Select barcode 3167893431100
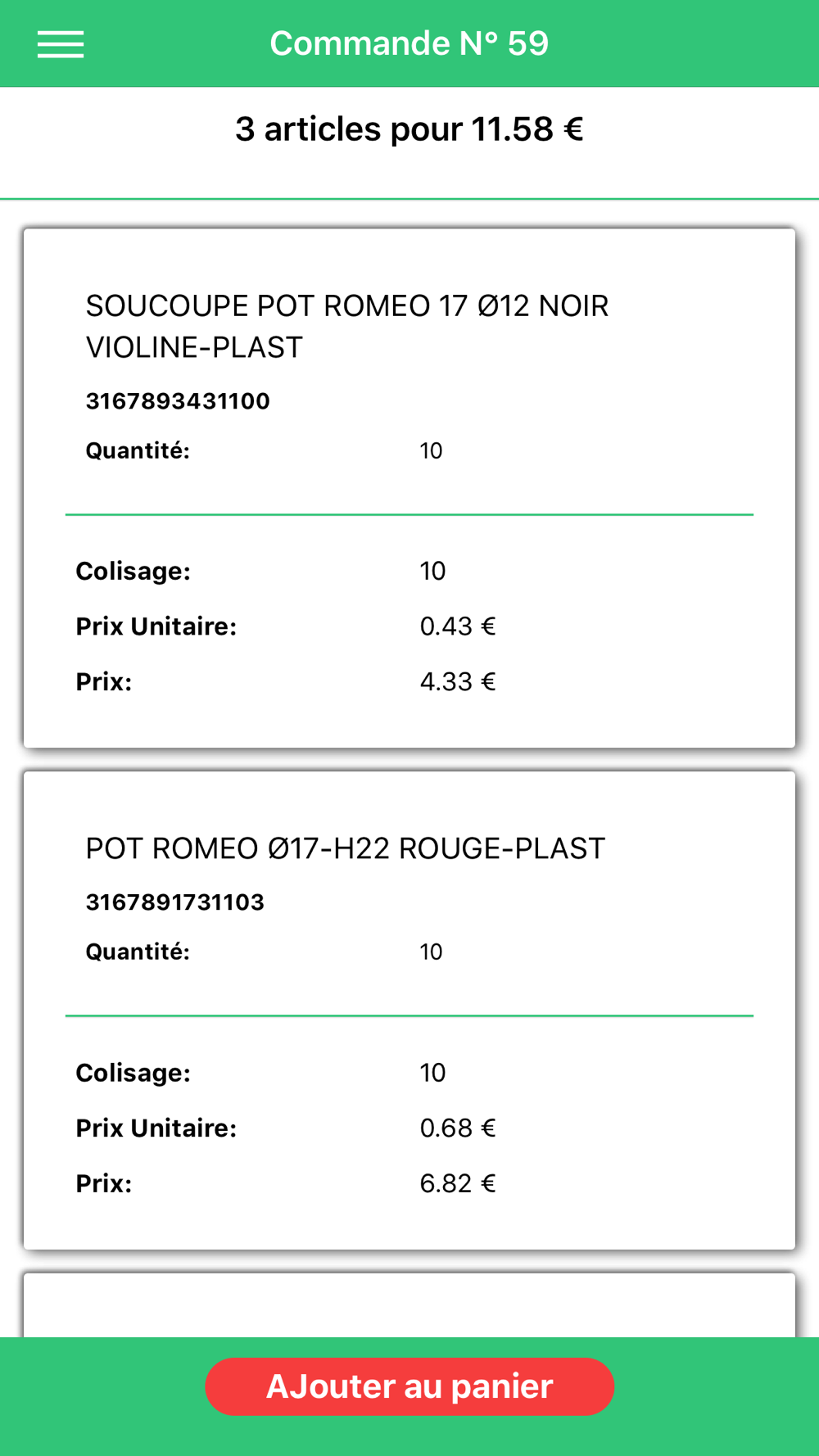 178,401
